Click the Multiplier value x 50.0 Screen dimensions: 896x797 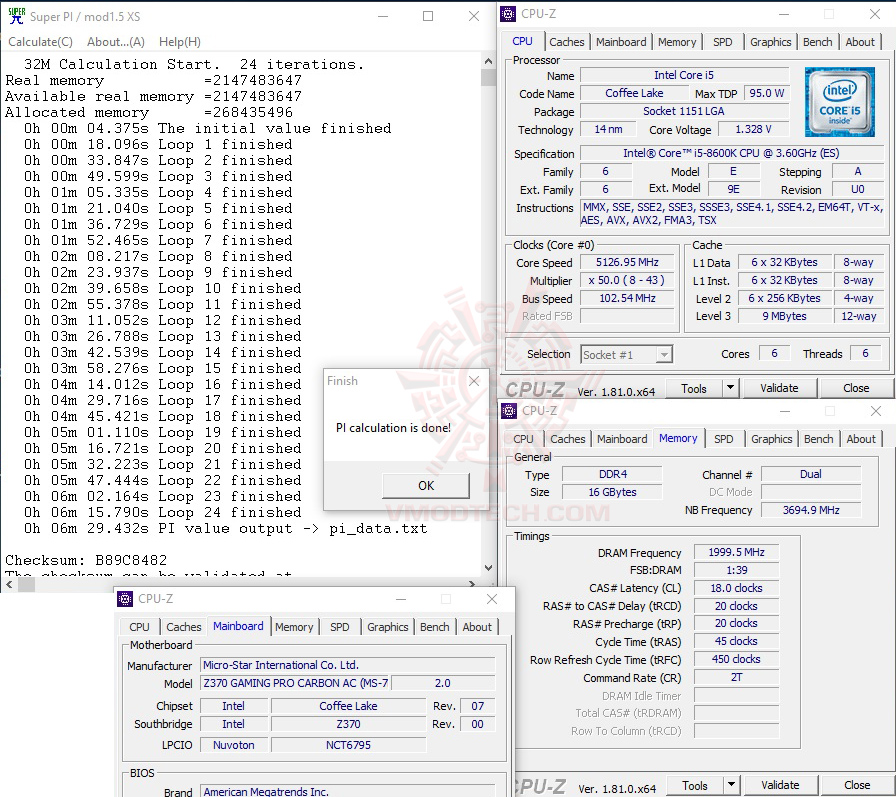pos(627,281)
